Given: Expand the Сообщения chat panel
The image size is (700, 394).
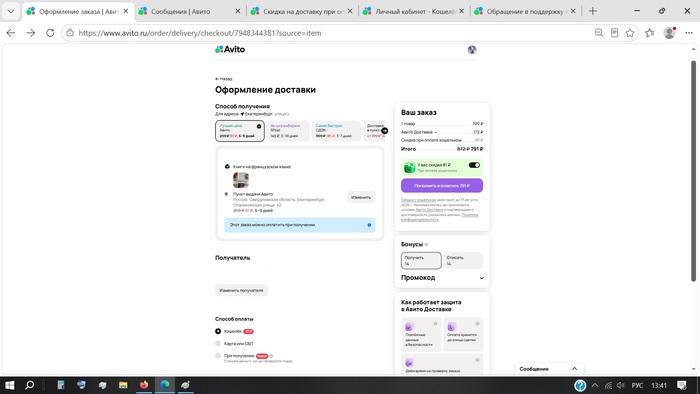Looking at the screenshot, I should coord(549,369).
